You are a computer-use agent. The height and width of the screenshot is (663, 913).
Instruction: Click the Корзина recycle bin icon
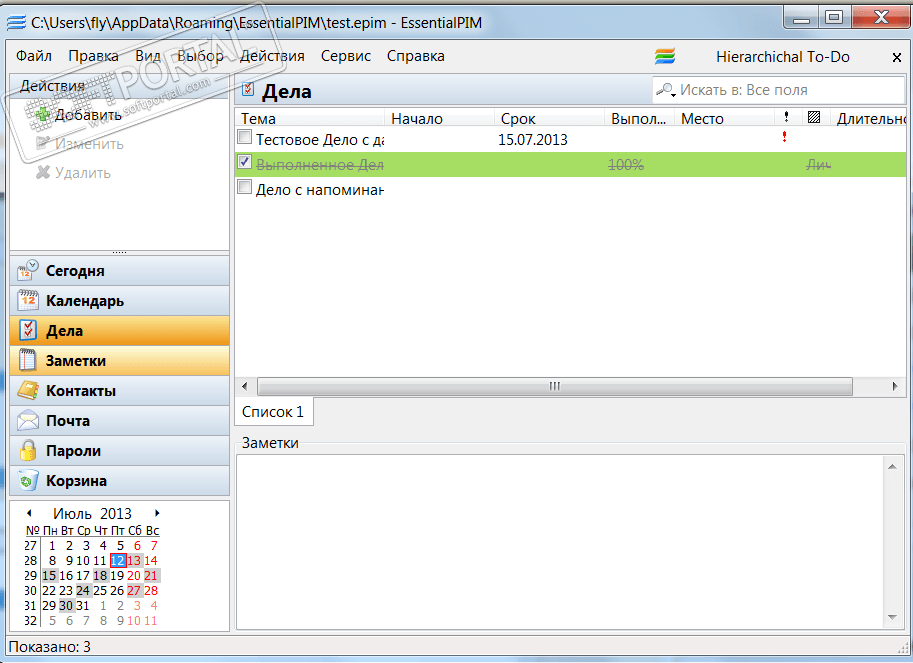(27, 481)
